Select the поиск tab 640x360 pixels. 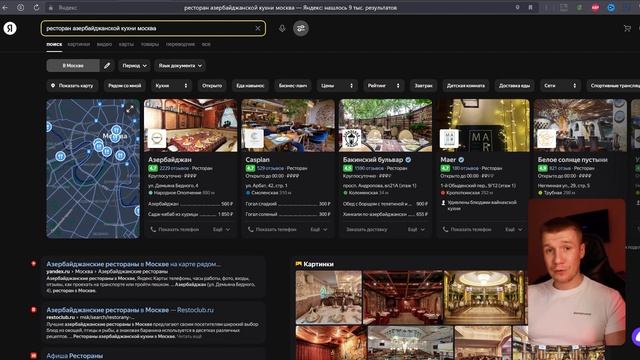pos(54,44)
